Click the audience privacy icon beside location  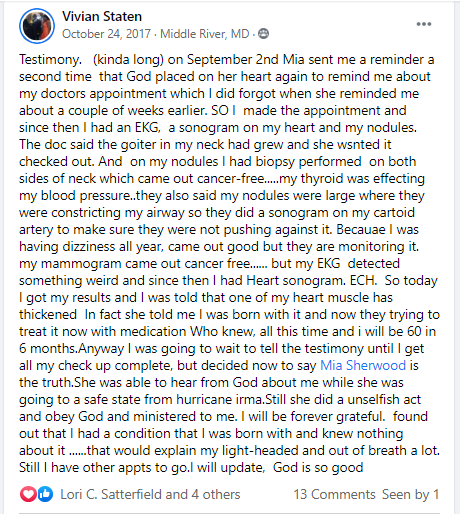coord(263,34)
